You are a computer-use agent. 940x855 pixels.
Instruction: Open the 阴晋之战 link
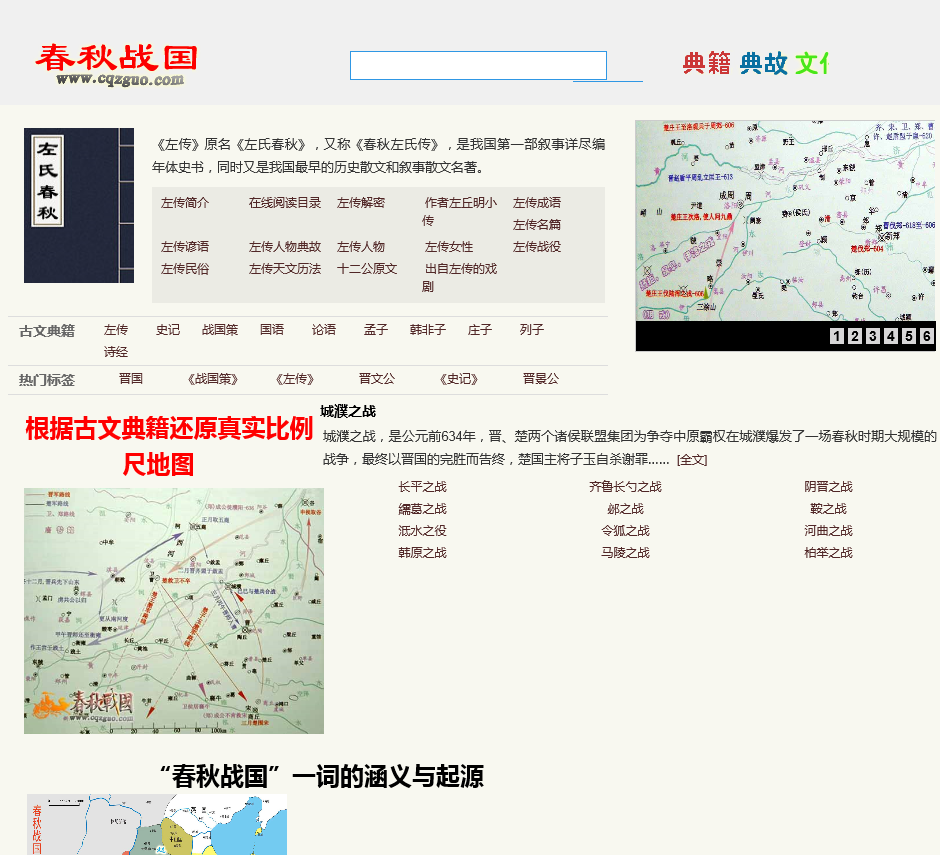(828, 487)
